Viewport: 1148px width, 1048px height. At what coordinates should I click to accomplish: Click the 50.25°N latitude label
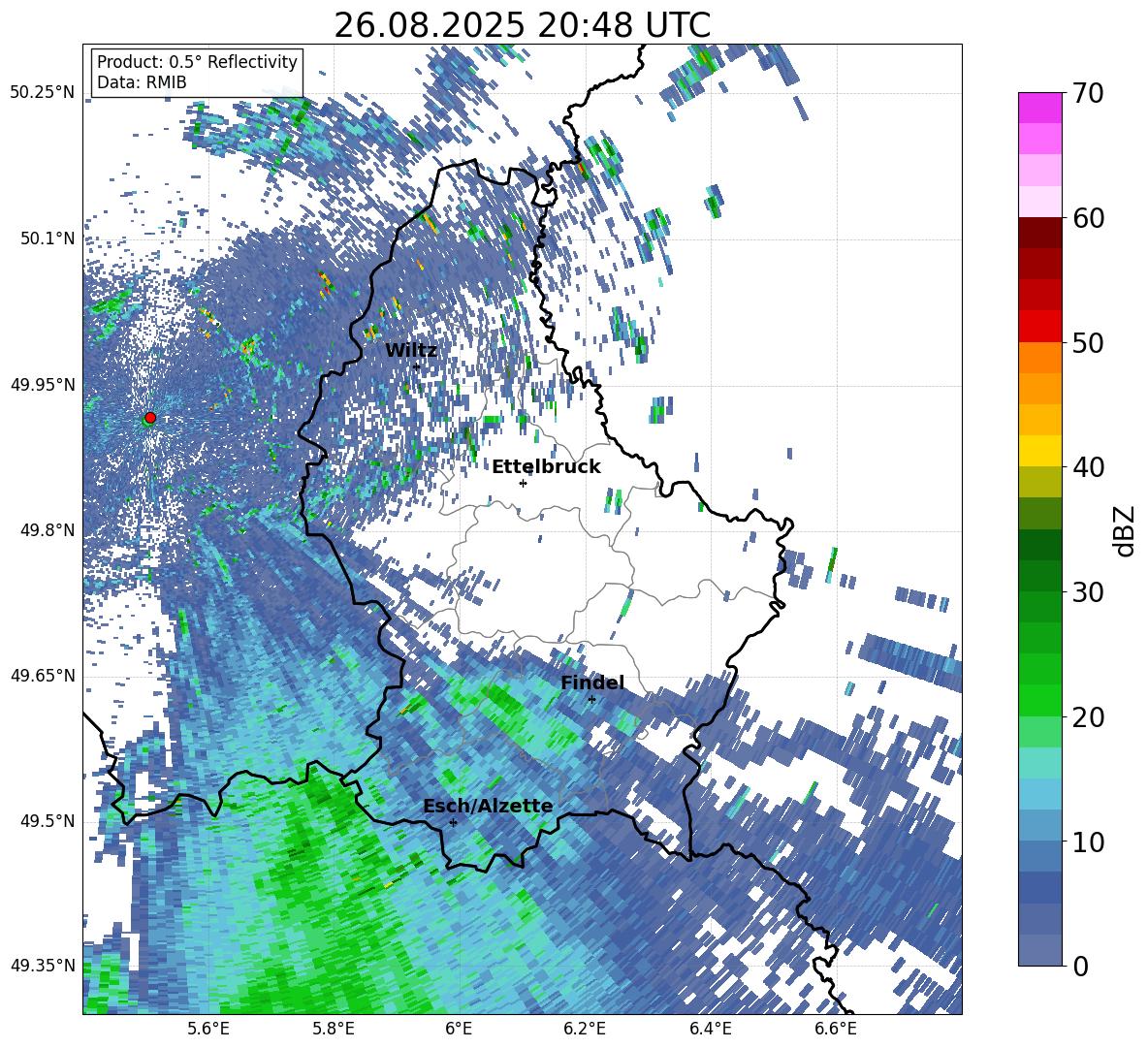click(x=43, y=93)
